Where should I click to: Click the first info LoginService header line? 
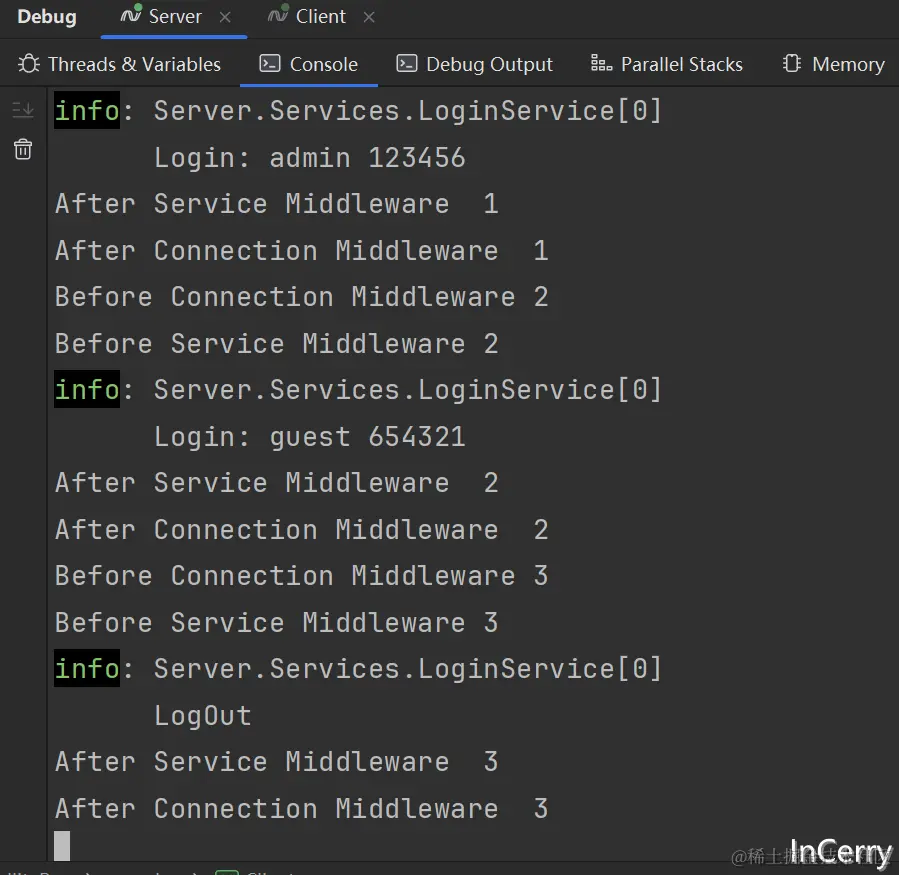click(358, 110)
